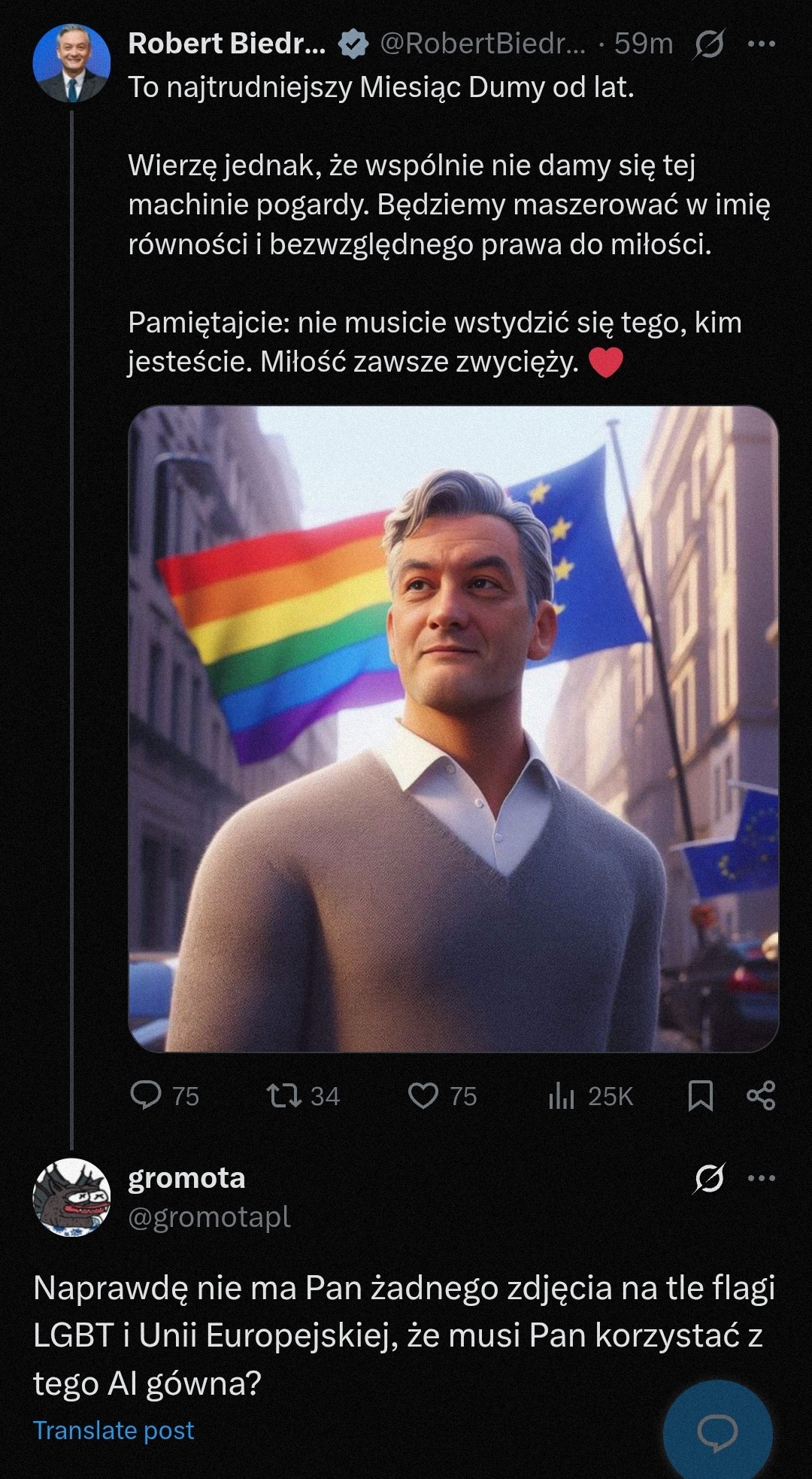Open more options on gromota's reply
812x1479 pixels.
[761, 1178]
